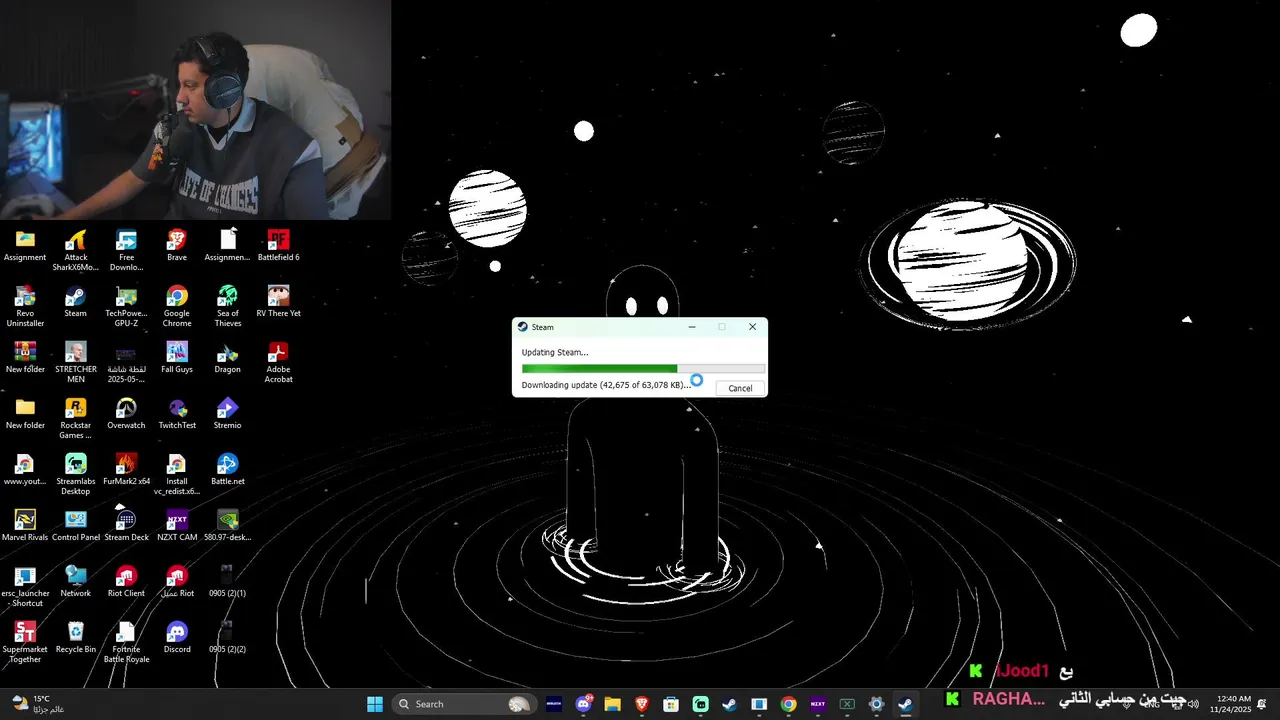Select the Marvel Rivals shortcut
Screen dimensions: 1280x720
pyautogui.click(x=25, y=526)
